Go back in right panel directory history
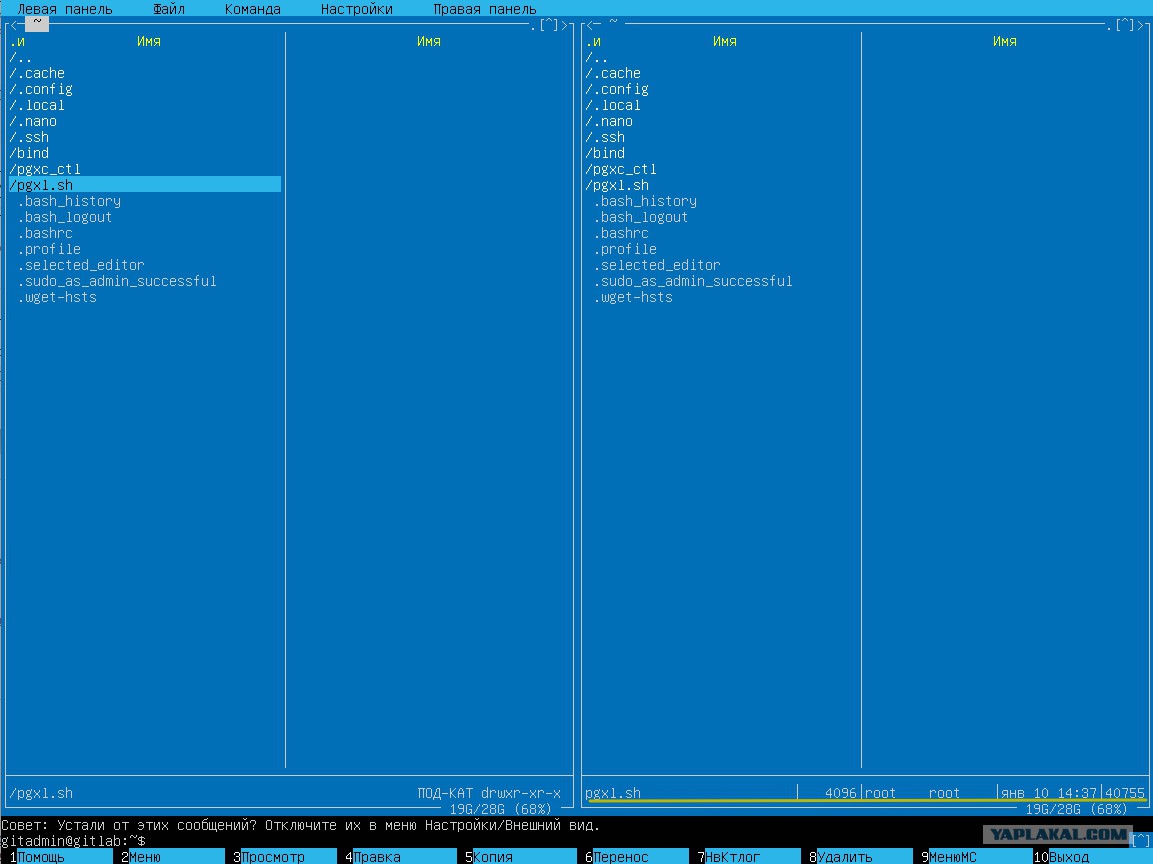This screenshot has width=1153, height=864. point(590,25)
